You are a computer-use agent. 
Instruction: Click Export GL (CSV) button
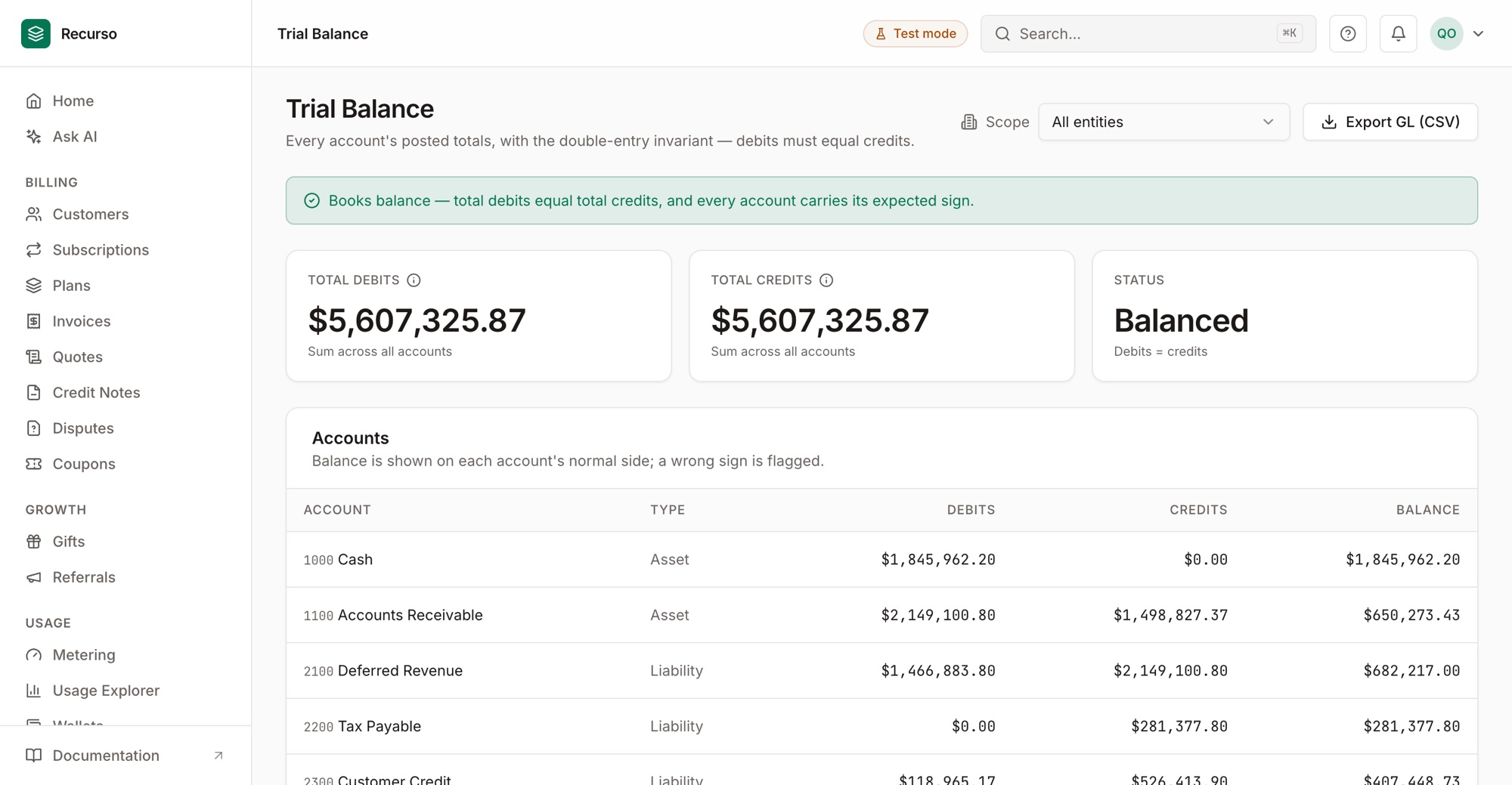click(x=1390, y=122)
